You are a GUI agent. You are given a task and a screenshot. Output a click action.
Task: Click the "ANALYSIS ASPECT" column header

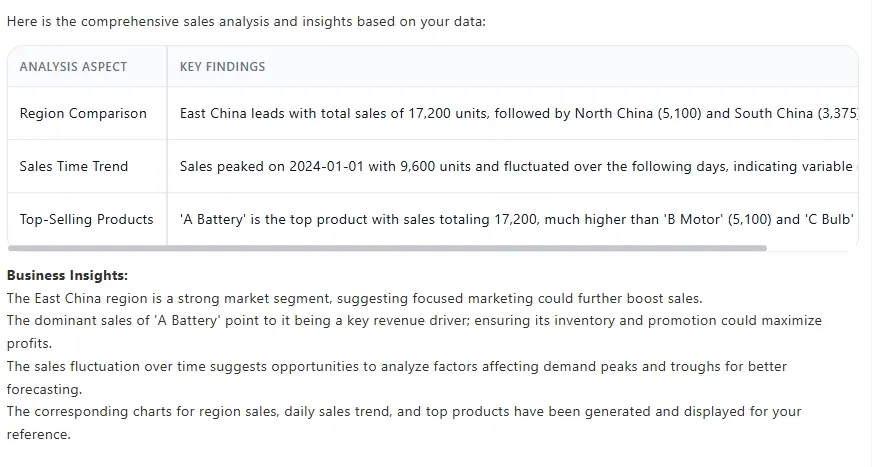73,67
